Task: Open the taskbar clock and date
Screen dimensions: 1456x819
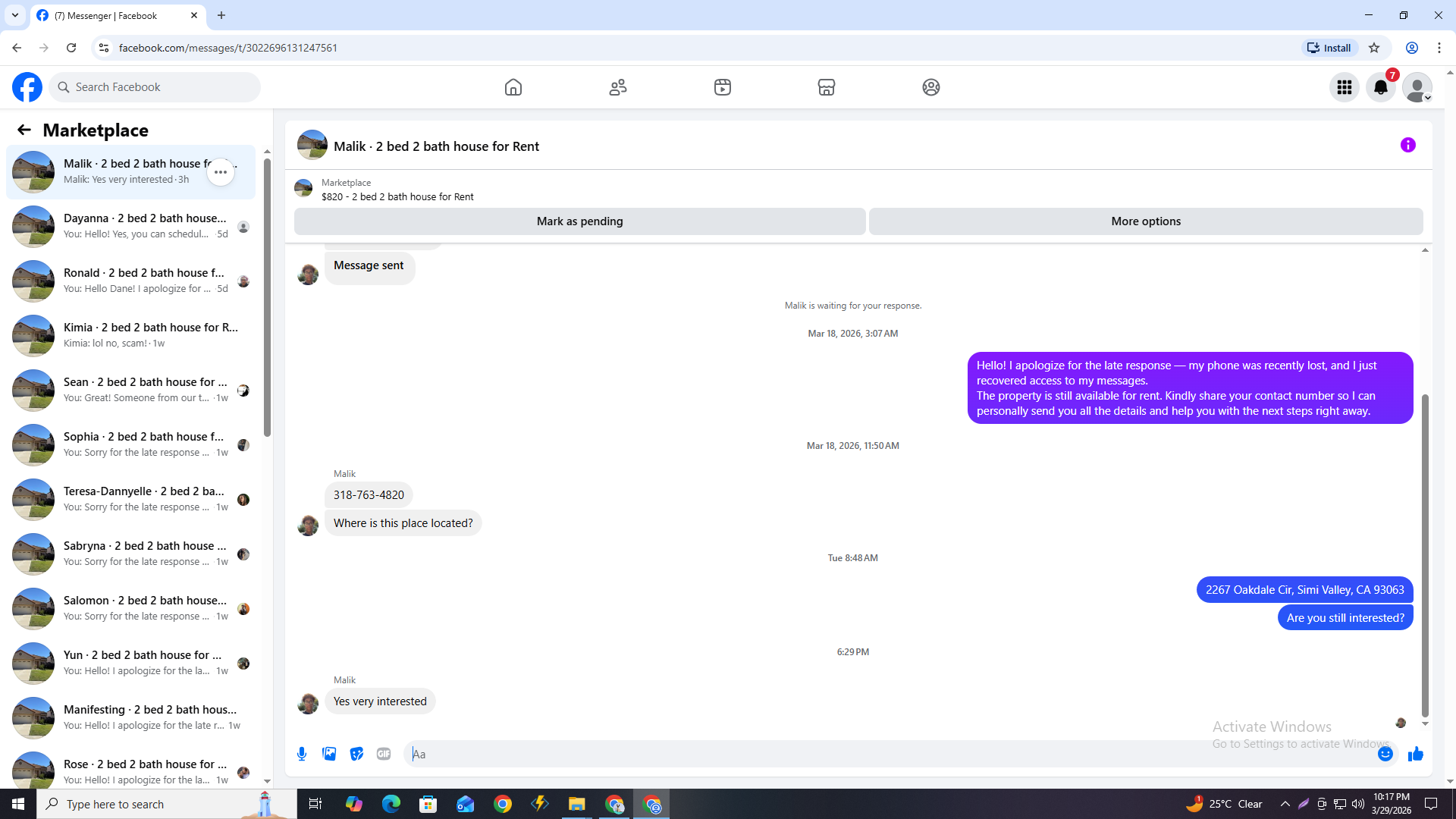Action: (1392, 804)
